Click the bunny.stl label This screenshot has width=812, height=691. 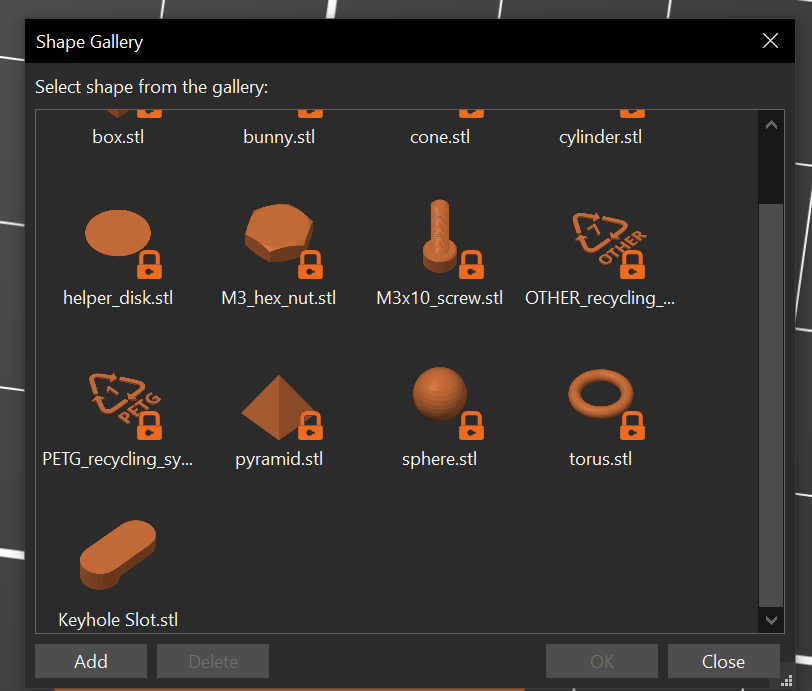[279, 137]
